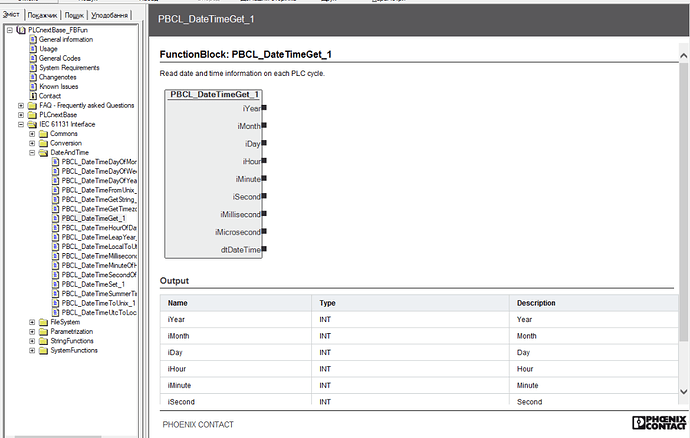Switch to the Зміст tab

click(12, 15)
